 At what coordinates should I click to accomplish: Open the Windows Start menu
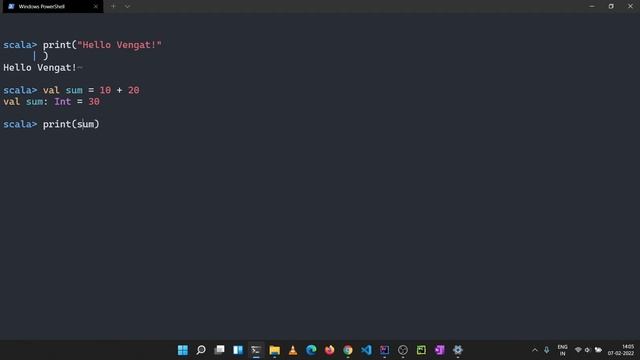pyautogui.click(x=183, y=350)
